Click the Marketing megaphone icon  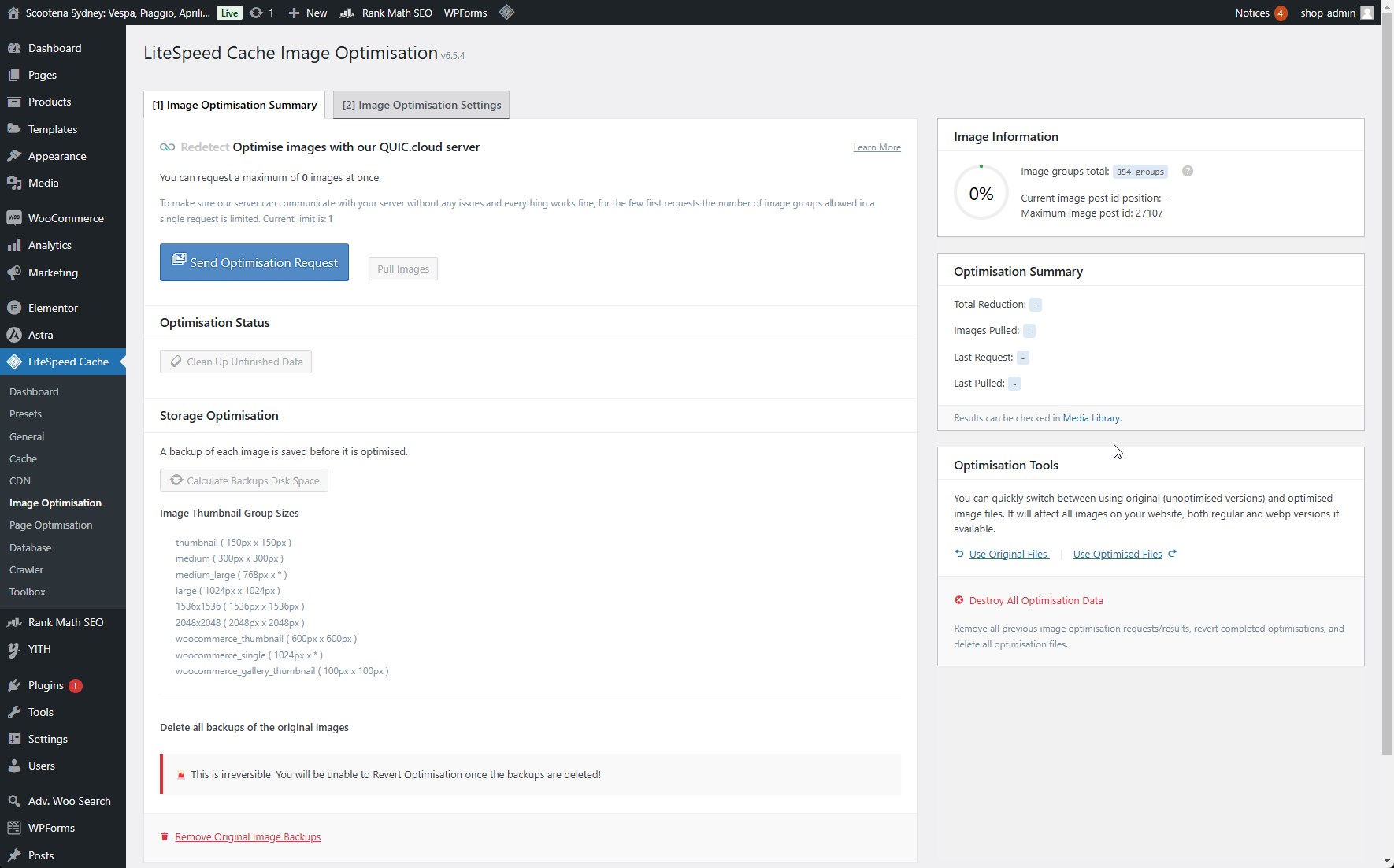click(14, 273)
